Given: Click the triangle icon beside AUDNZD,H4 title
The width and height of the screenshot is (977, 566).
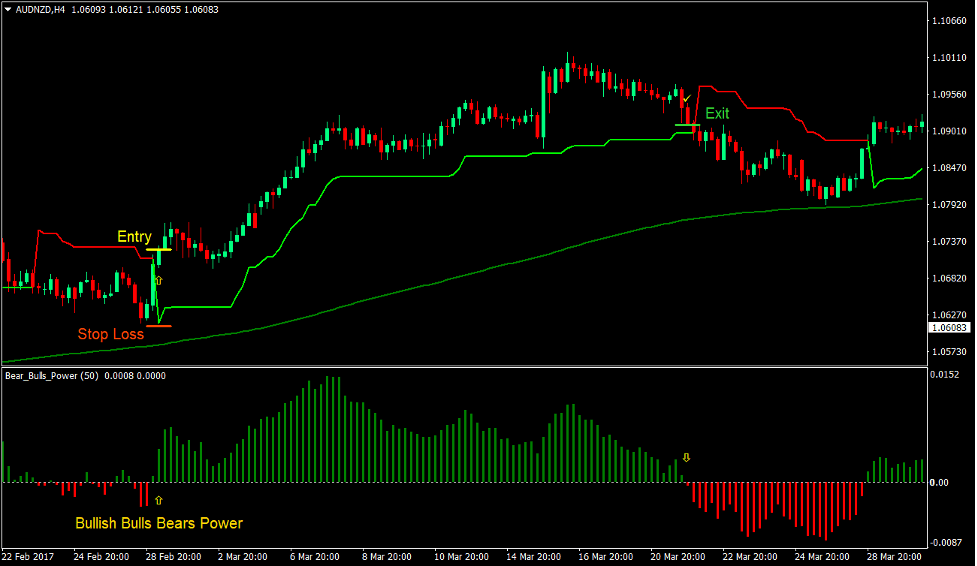Looking at the screenshot, I should [x=8, y=10].
